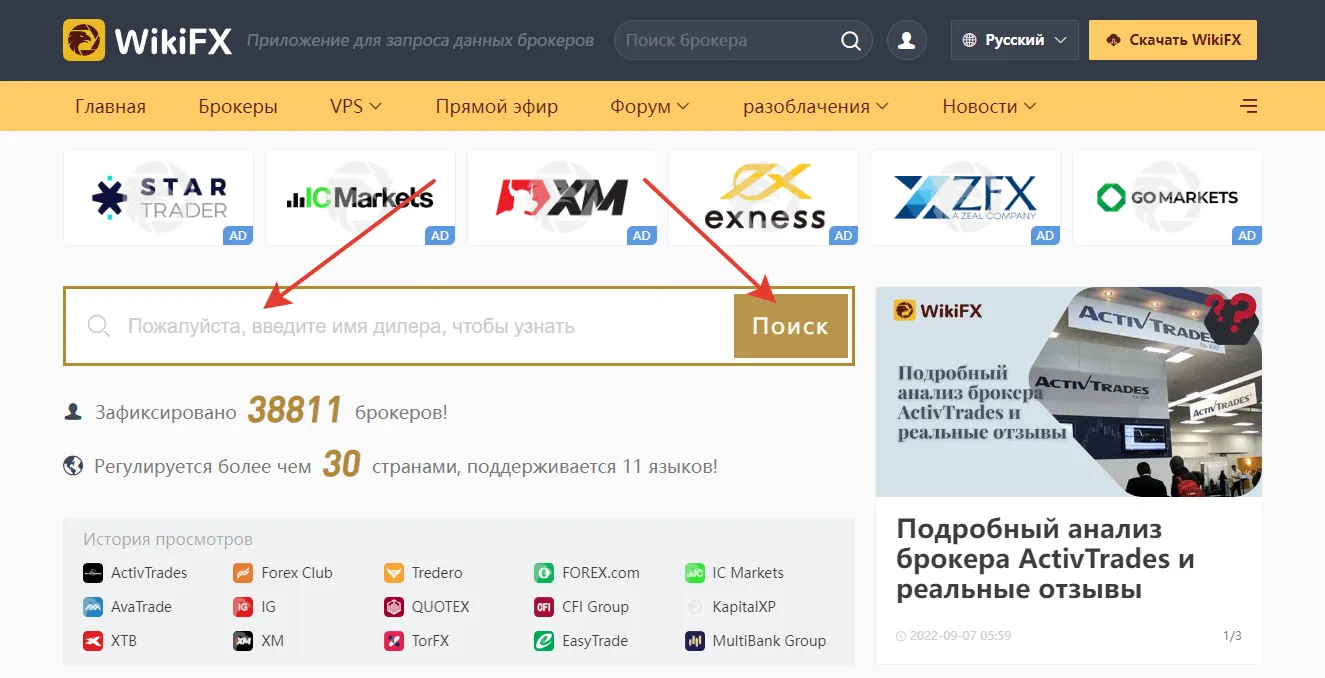Click the CFI Group icon in history

tap(544, 607)
